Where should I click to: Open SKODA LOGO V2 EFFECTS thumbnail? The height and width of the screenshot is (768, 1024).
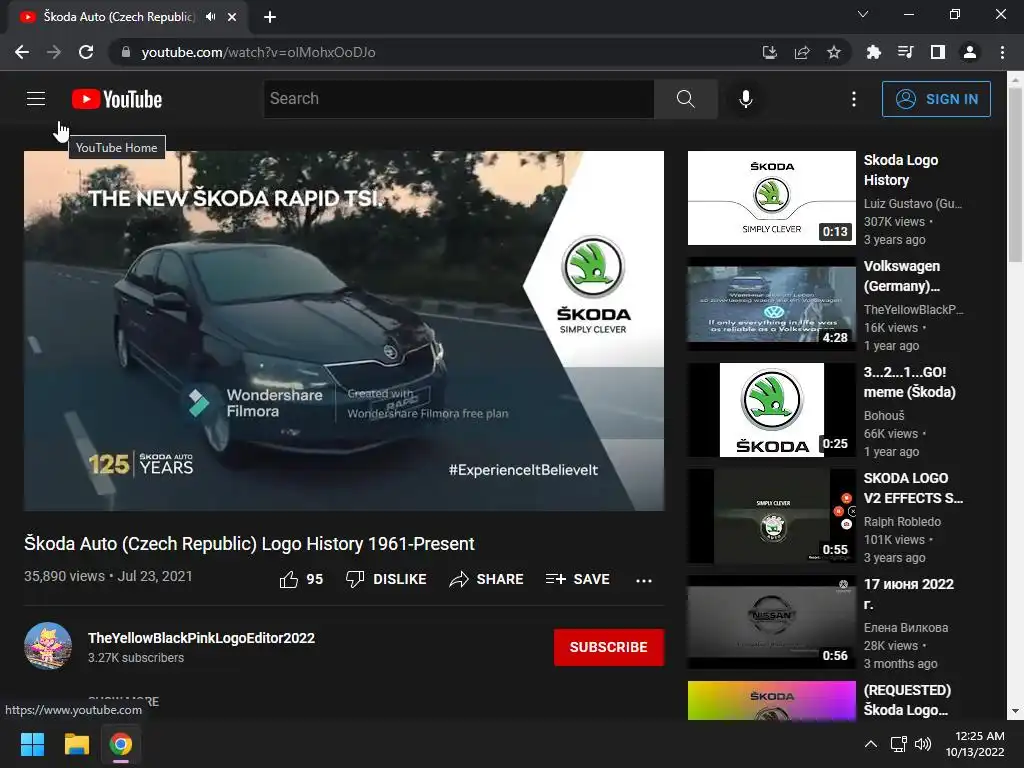pos(771,516)
